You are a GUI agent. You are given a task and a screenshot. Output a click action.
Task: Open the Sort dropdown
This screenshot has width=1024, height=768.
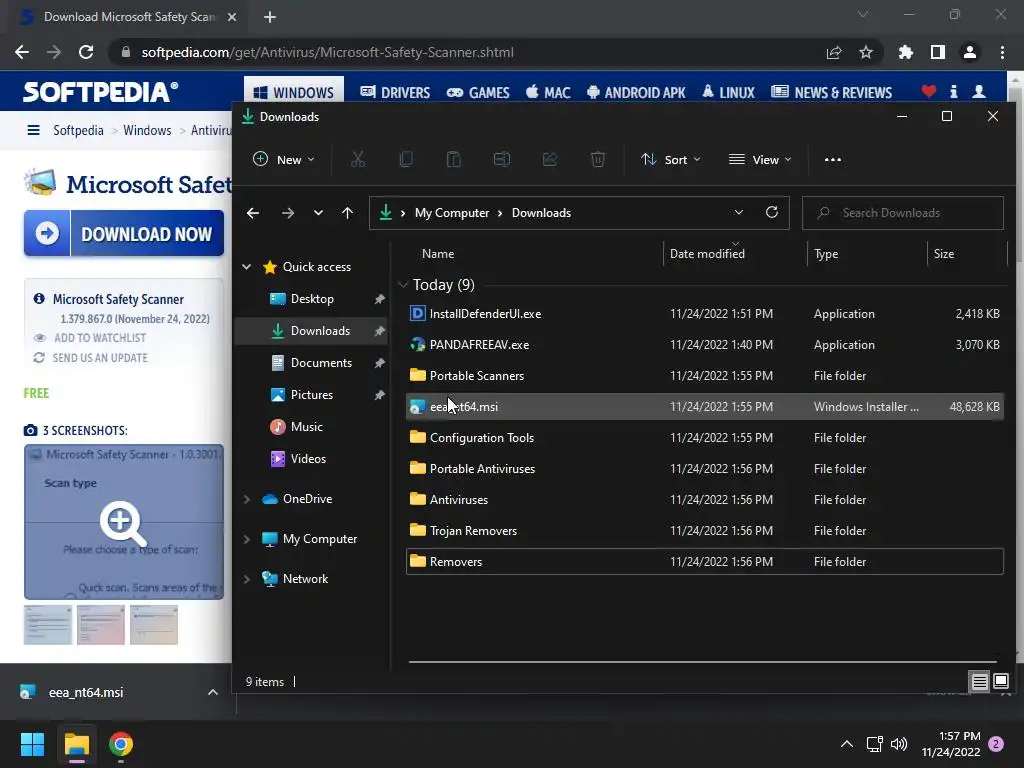pos(671,159)
